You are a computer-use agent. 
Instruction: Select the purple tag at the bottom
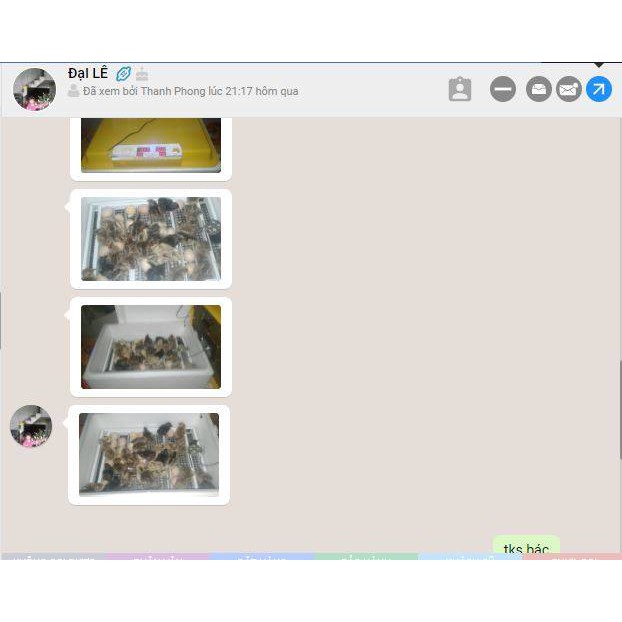(x=158, y=556)
